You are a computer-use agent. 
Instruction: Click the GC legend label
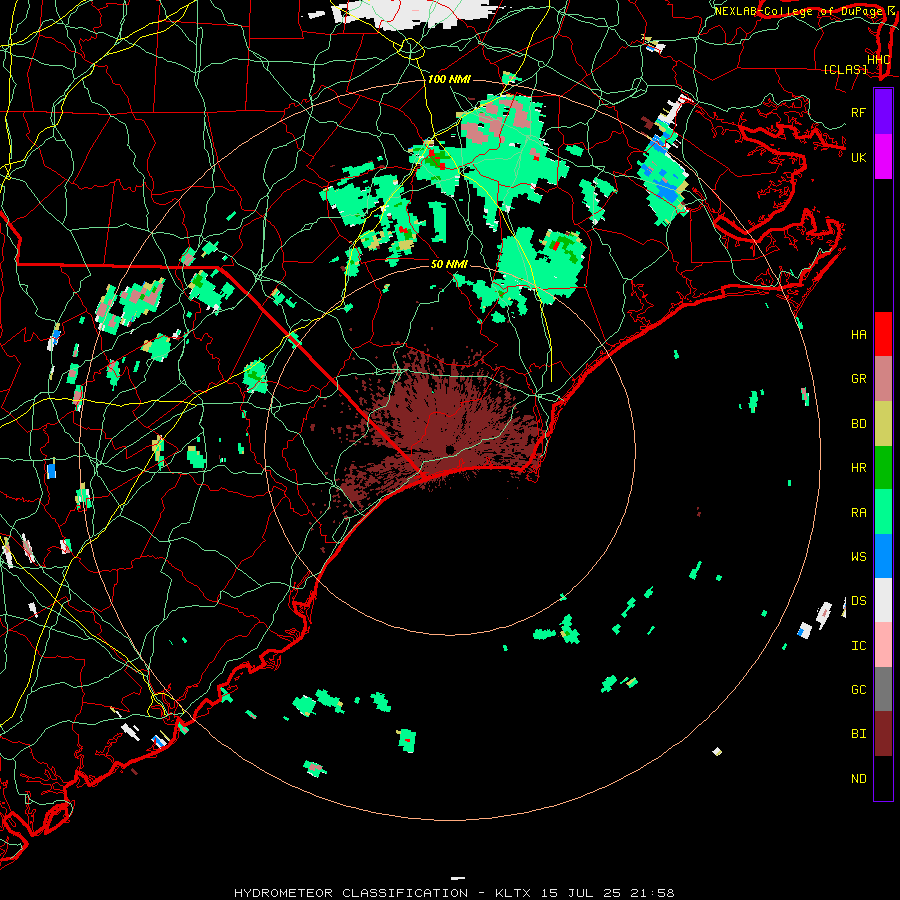[858, 690]
